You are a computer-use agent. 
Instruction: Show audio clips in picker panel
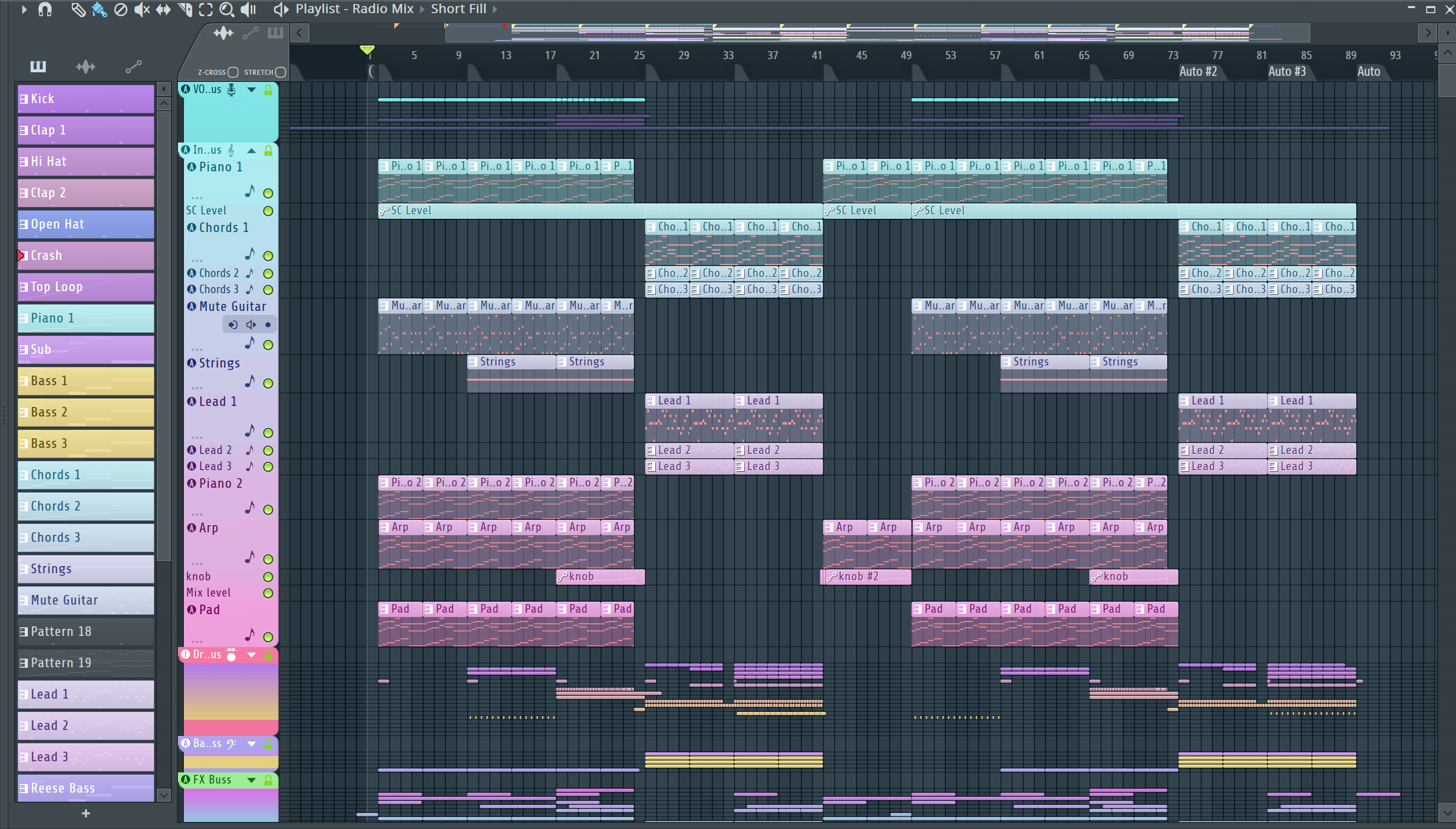point(85,67)
